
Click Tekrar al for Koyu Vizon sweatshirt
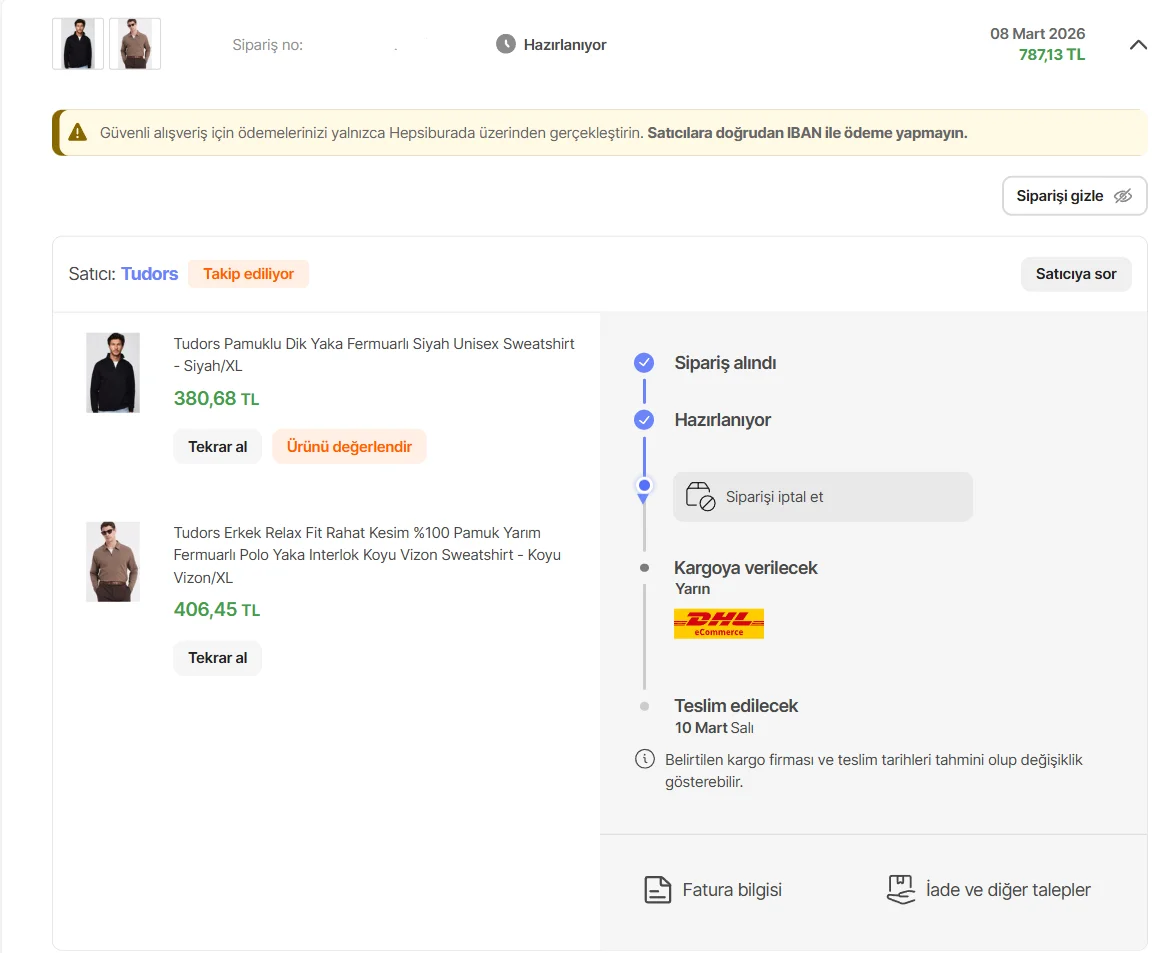coord(217,658)
